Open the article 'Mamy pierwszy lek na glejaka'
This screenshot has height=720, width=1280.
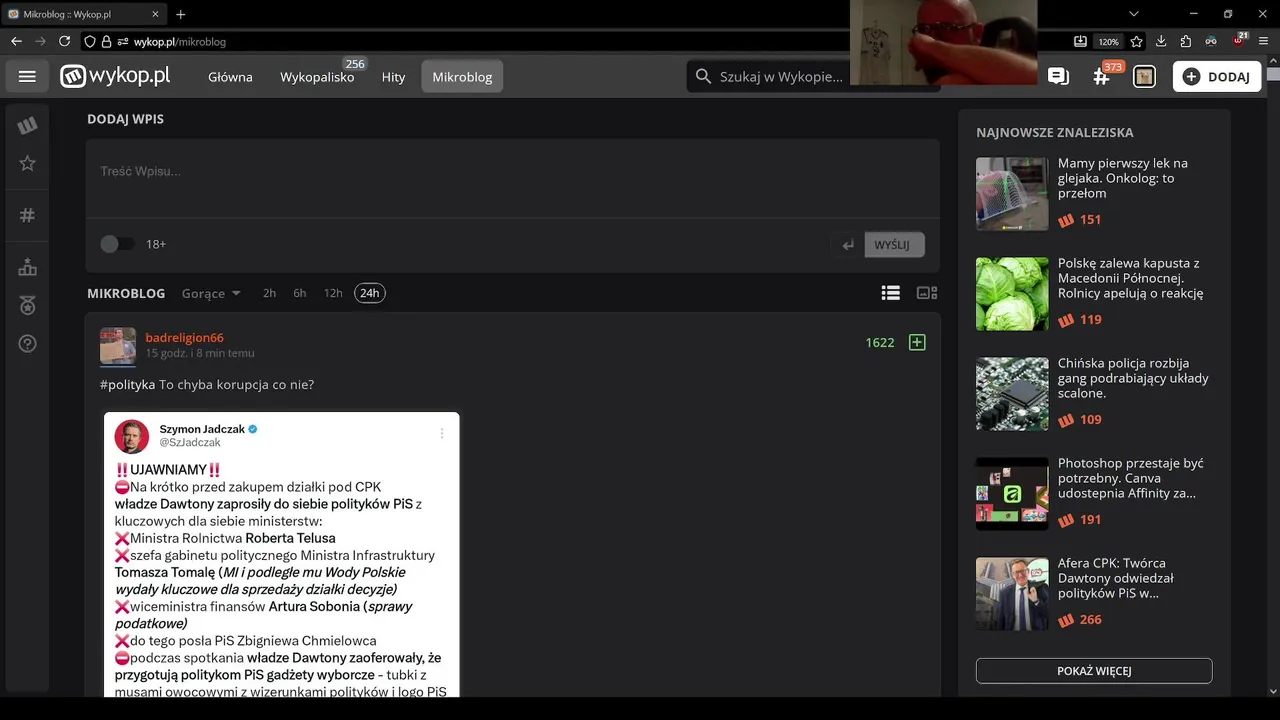click(x=1123, y=178)
